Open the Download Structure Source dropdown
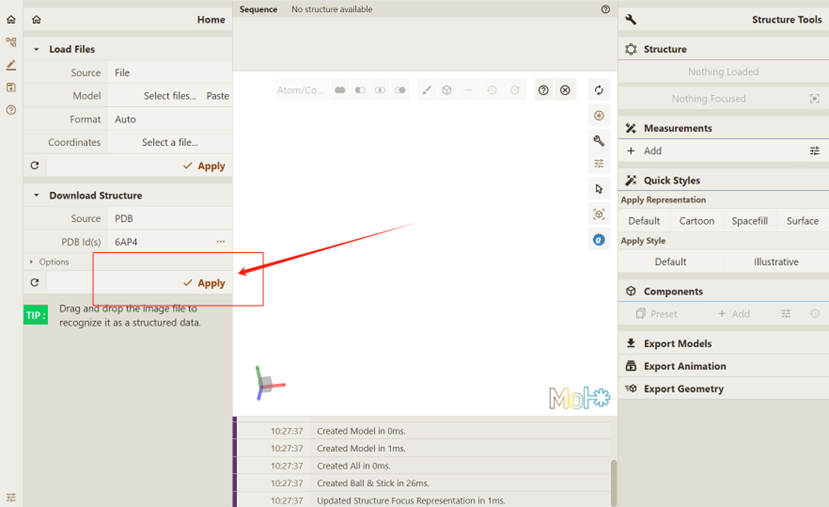The image size is (829, 507). pos(170,218)
